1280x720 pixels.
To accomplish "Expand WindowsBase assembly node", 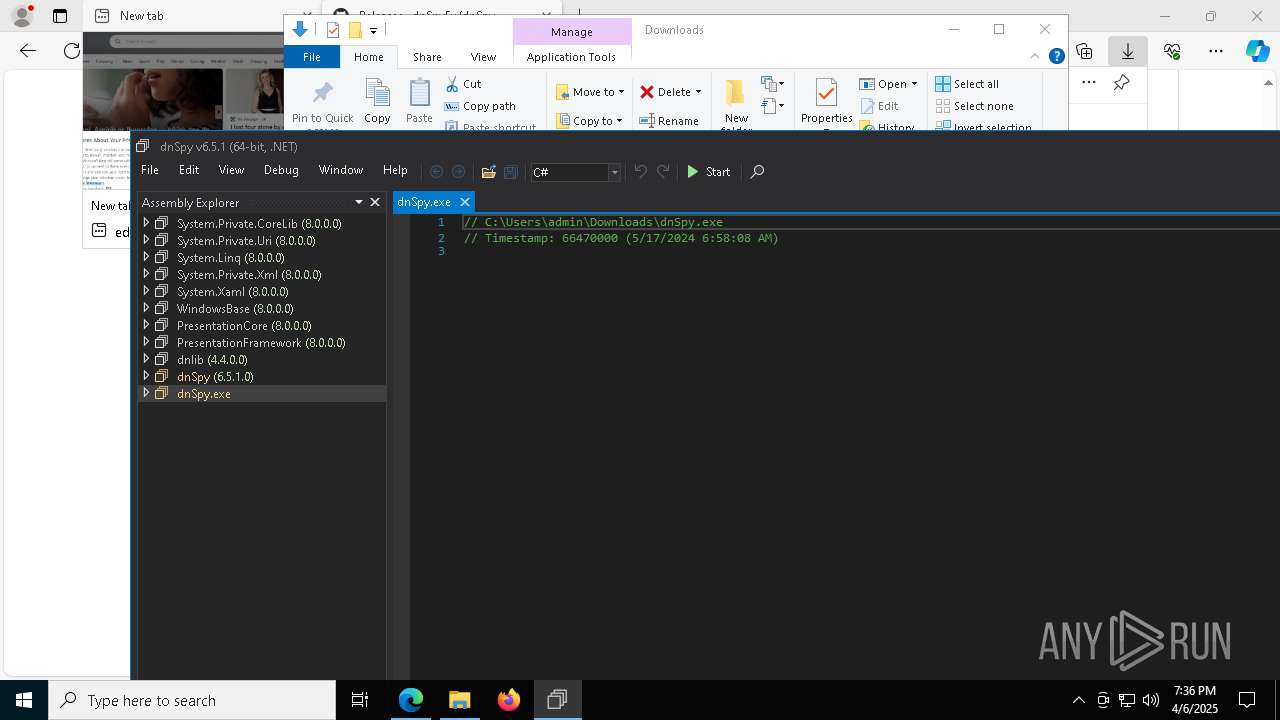I will [x=146, y=308].
